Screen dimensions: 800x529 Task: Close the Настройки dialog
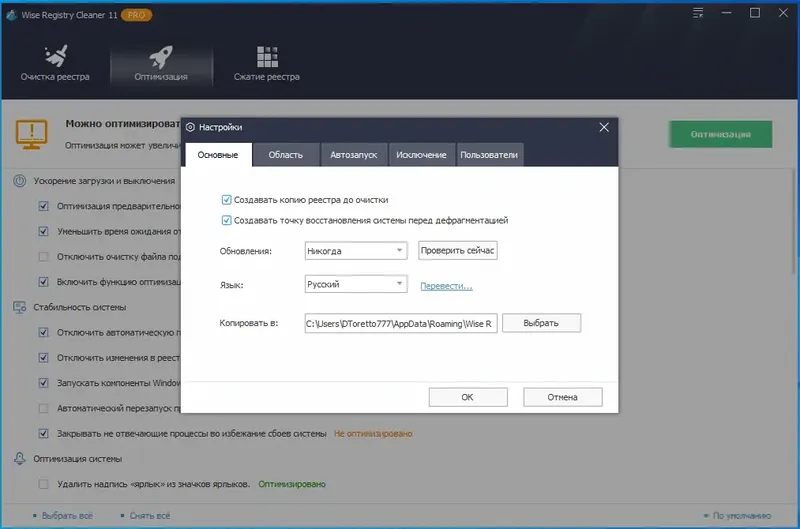[x=604, y=127]
